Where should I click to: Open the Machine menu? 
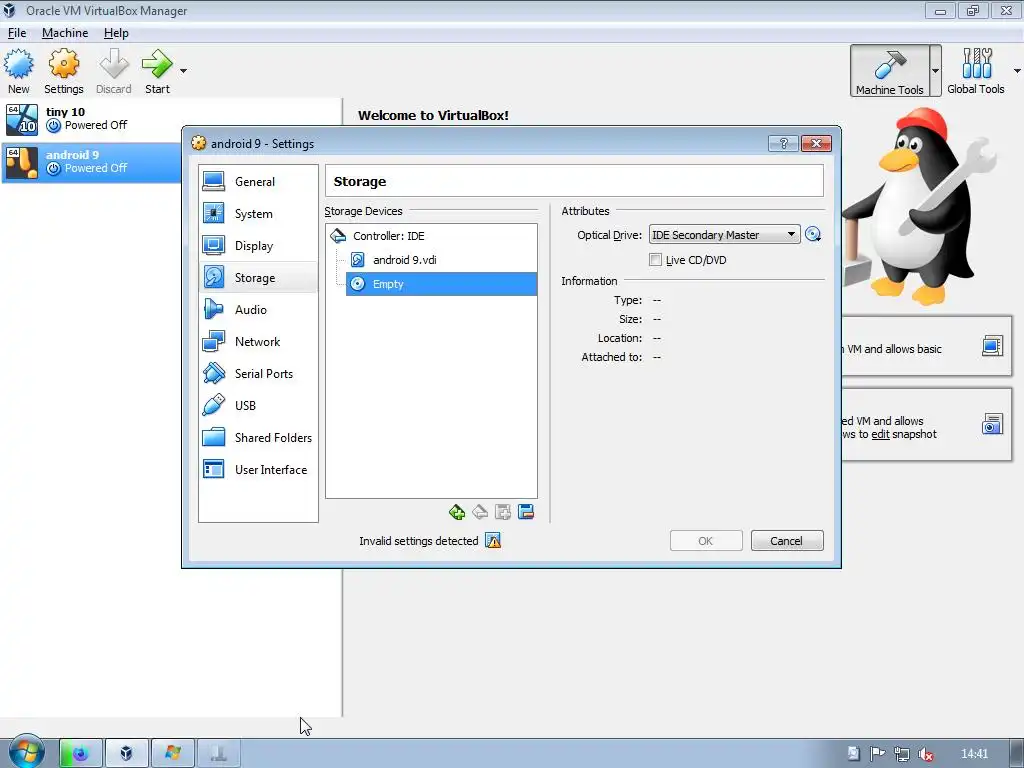click(65, 33)
